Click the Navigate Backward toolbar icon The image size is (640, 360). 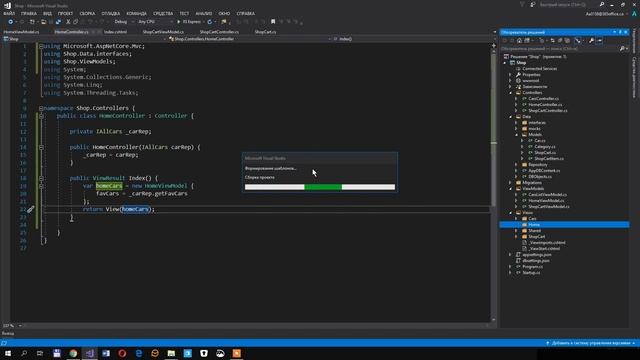10,22
